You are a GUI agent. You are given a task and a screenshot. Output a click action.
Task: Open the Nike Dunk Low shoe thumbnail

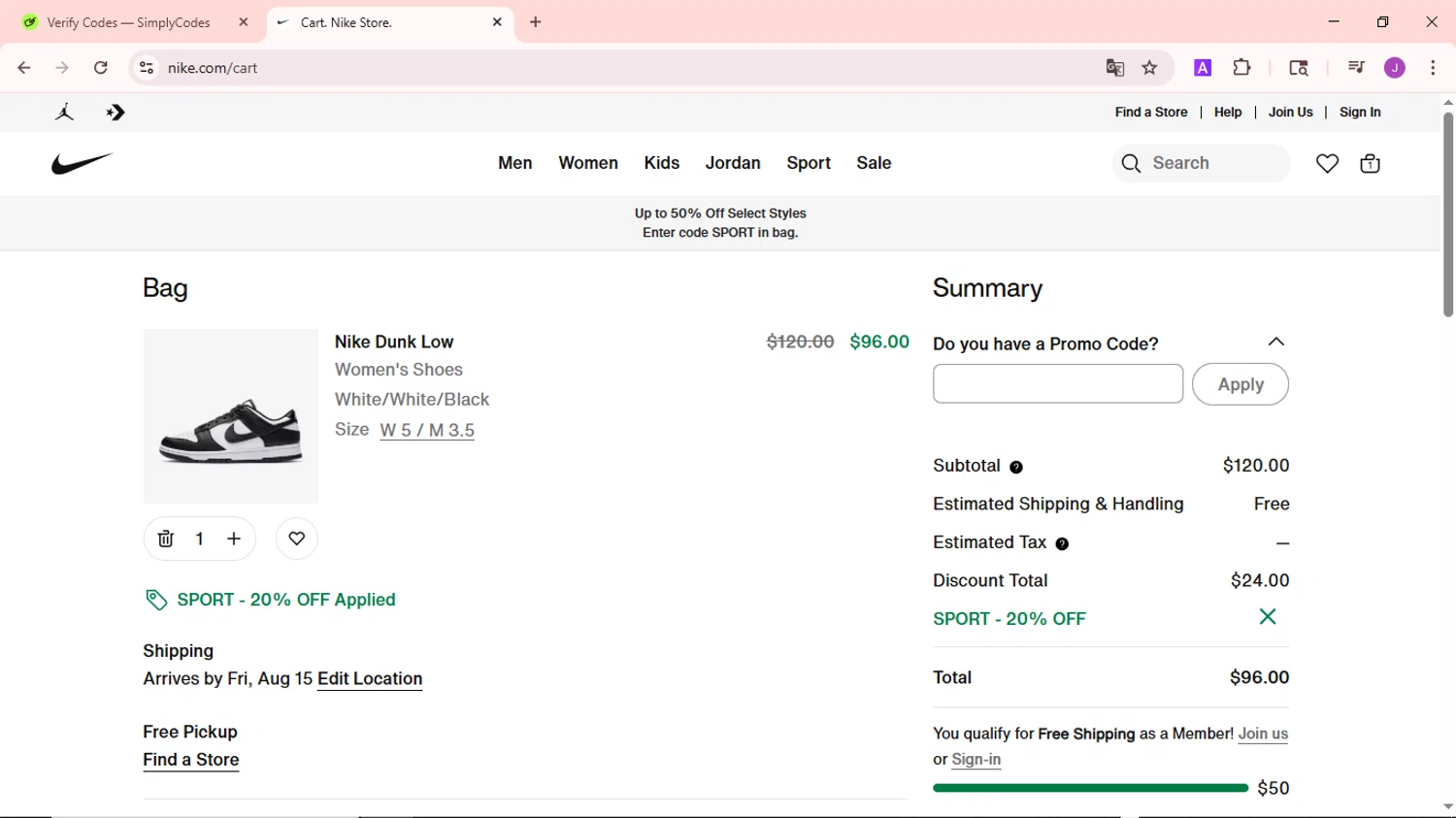[231, 416]
